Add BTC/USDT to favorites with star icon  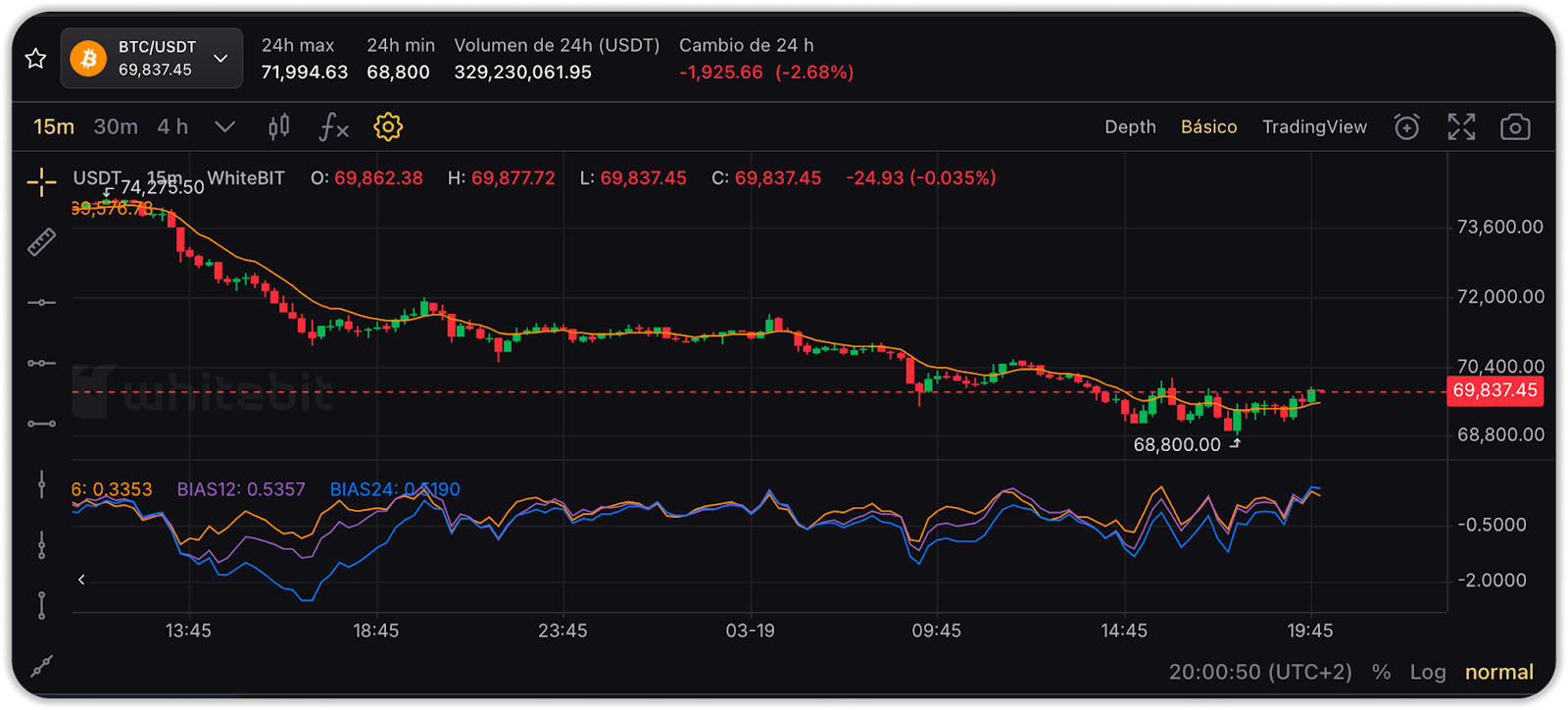(36, 59)
